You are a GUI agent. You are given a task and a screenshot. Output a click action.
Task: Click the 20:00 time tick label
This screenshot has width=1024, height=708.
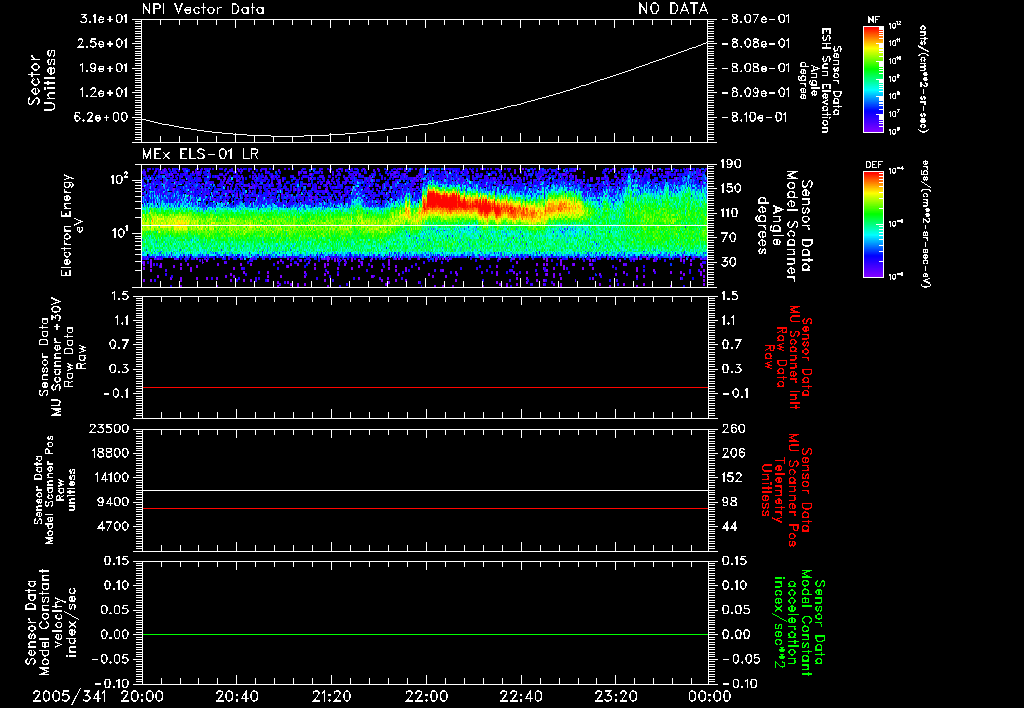click(x=142, y=696)
